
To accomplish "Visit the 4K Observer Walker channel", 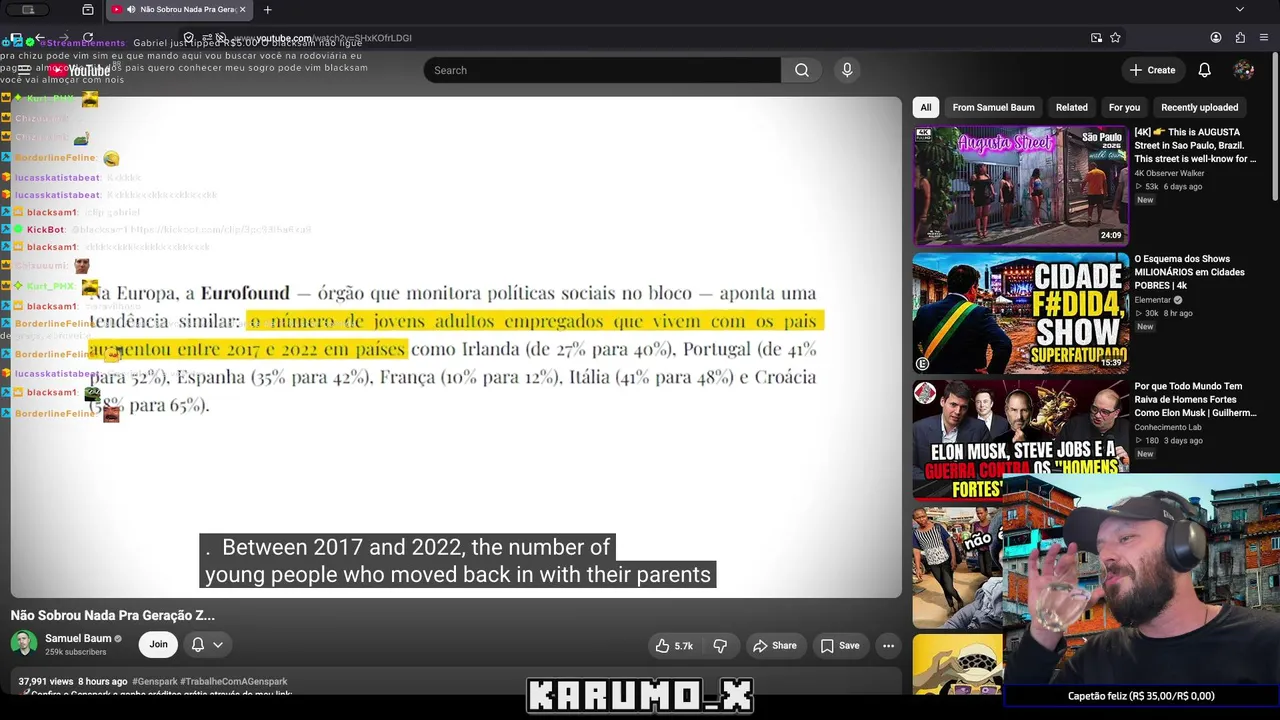I will click(1169, 173).
